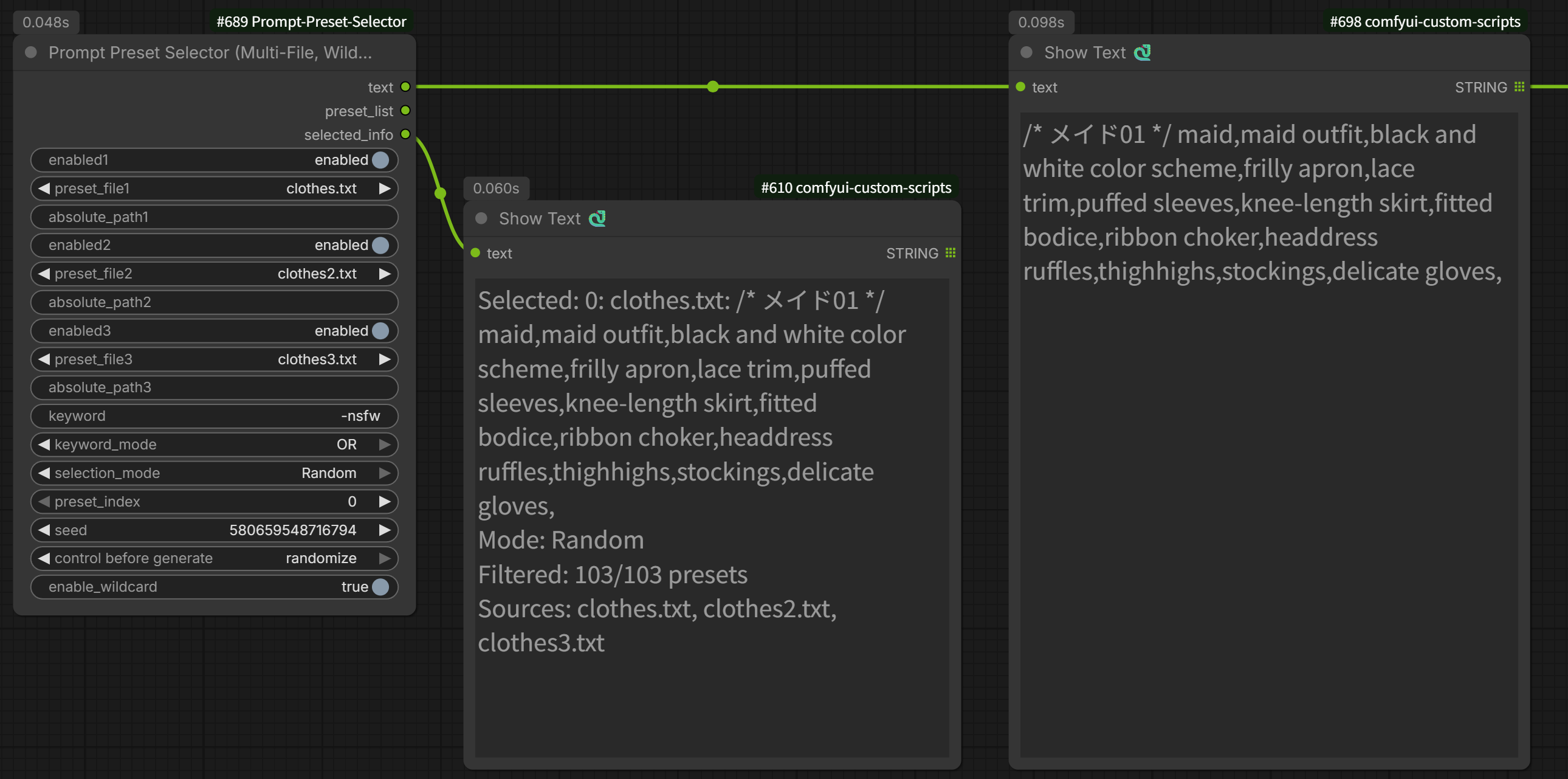This screenshot has height=779, width=1568.
Task: Click the snake icon on #698 Show Text title
Action: coord(1143,52)
